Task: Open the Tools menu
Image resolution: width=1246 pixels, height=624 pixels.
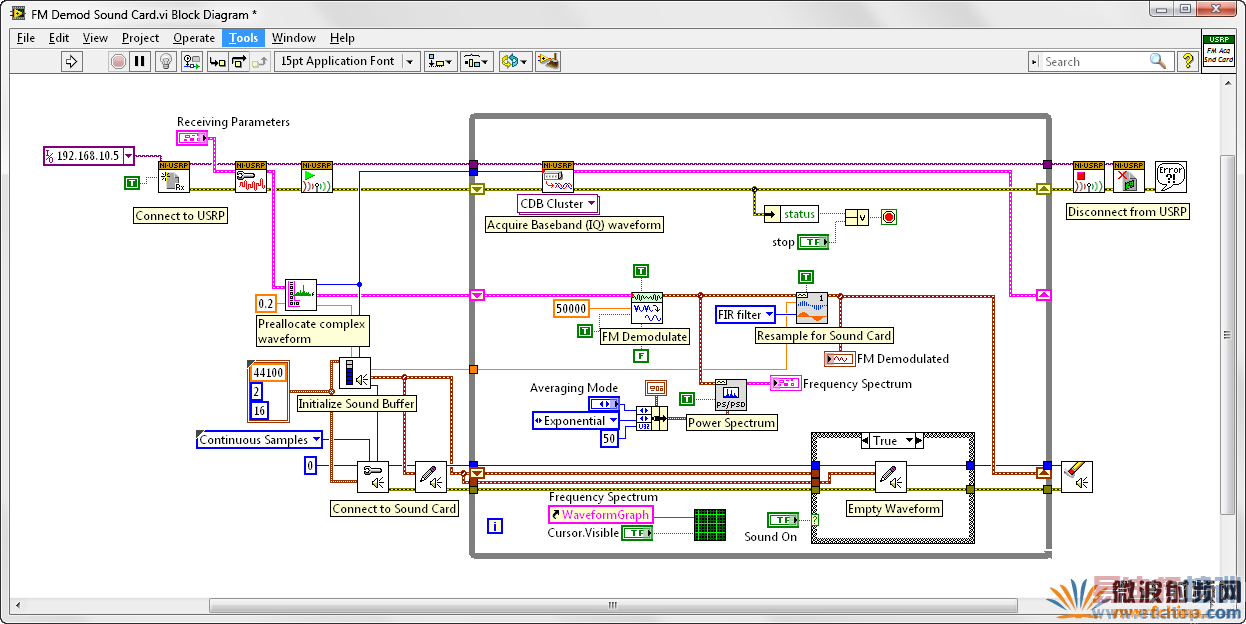Action: 243,38
